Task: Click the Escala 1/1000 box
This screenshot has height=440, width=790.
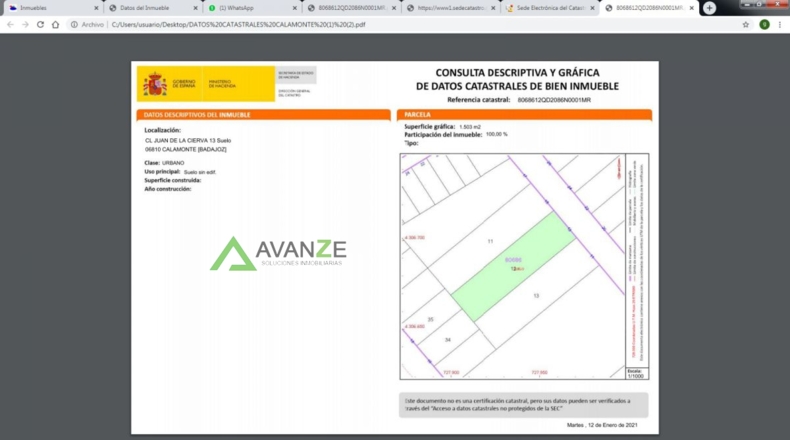Action: (x=637, y=373)
